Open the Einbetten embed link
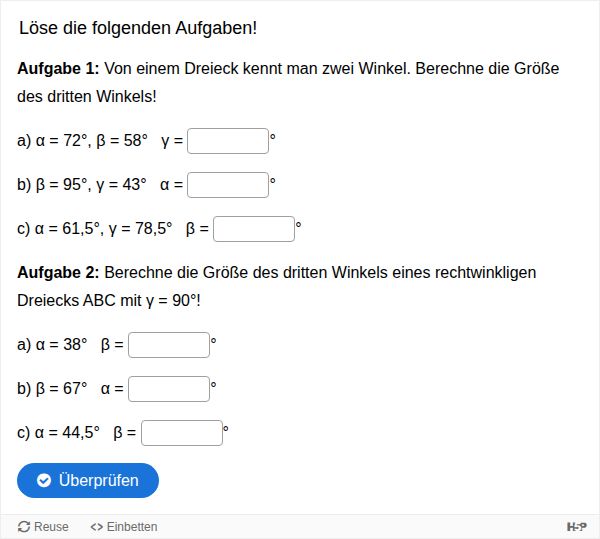600x539 pixels. tap(124, 527)
